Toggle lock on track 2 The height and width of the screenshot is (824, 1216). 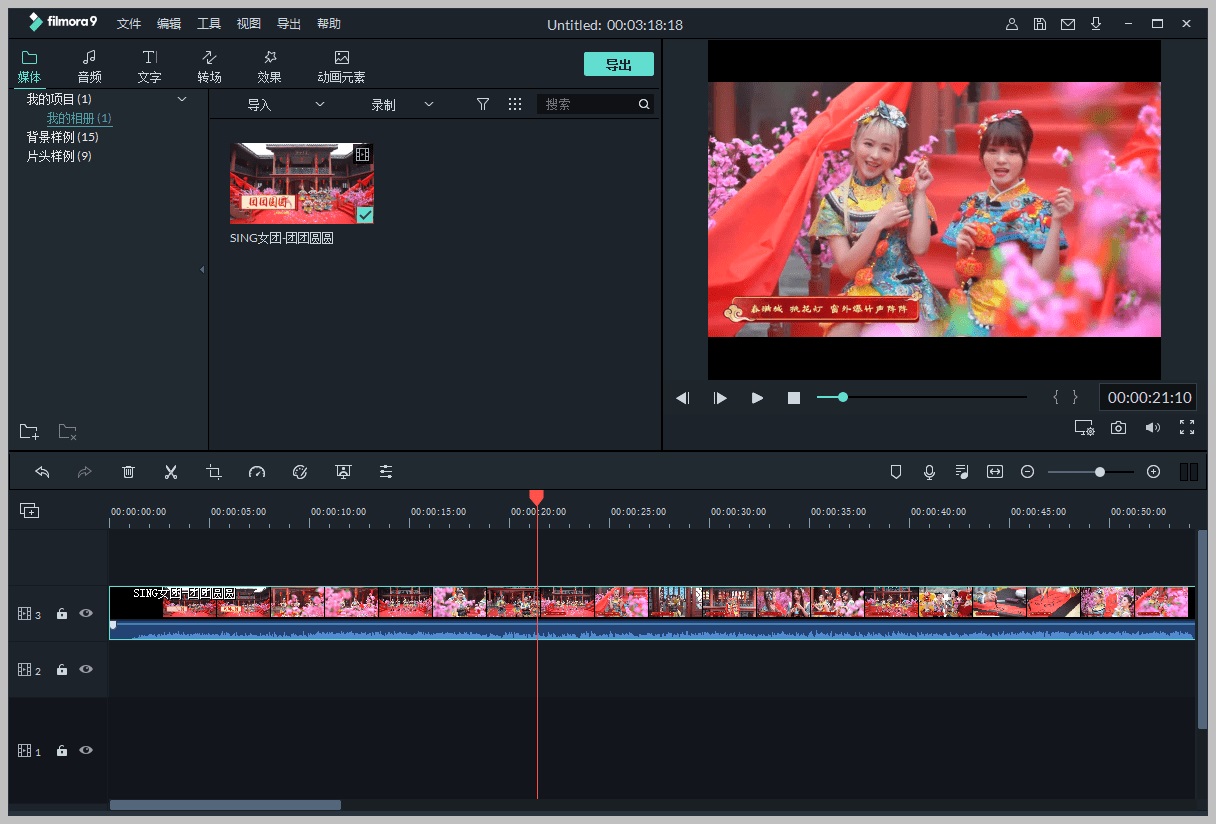pyautogui.click(x=62, y=670)
